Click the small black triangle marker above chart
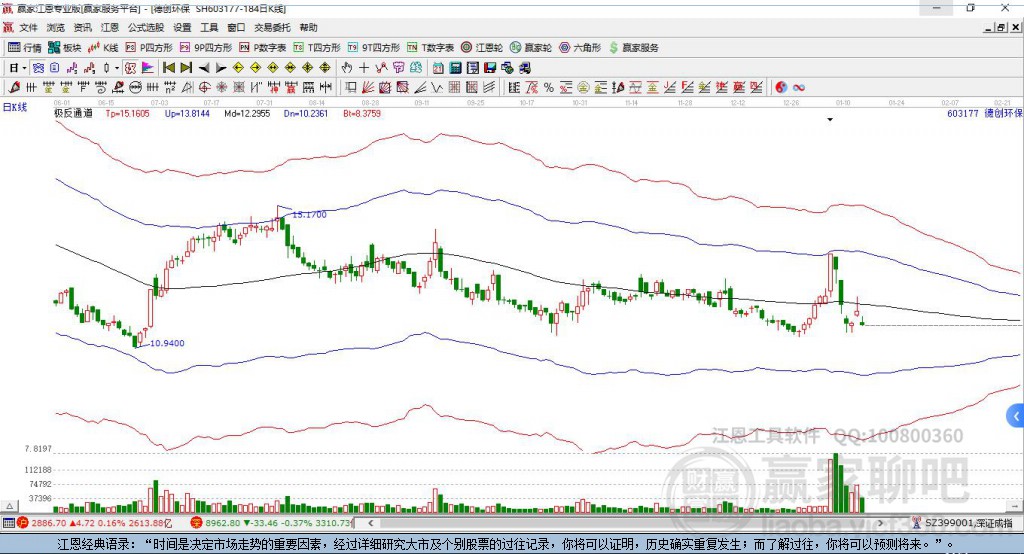Screen dimensions: 1024x554 (x=830, y=120)
